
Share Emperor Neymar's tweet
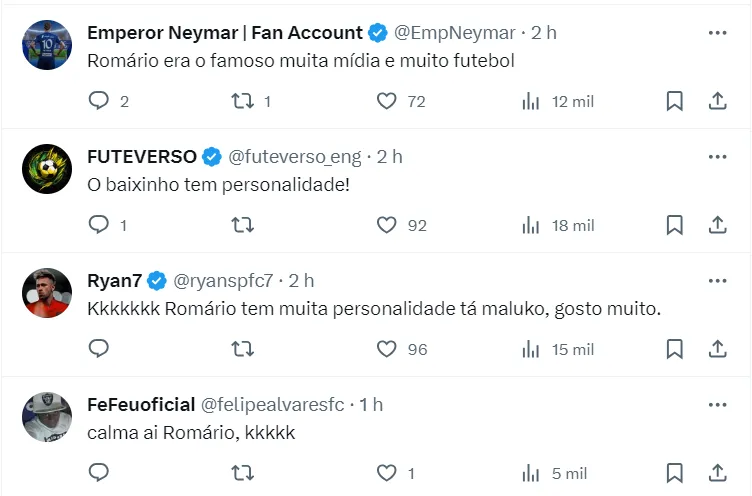click(717, 101)
